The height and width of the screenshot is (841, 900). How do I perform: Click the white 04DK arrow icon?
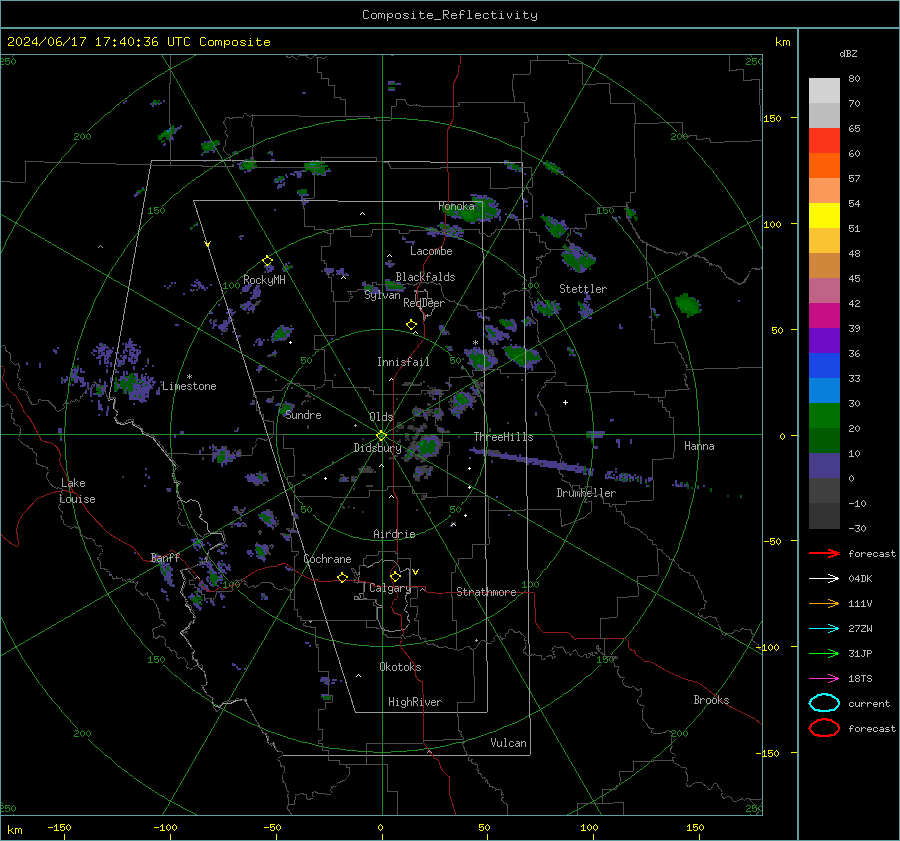pos(824,579)
